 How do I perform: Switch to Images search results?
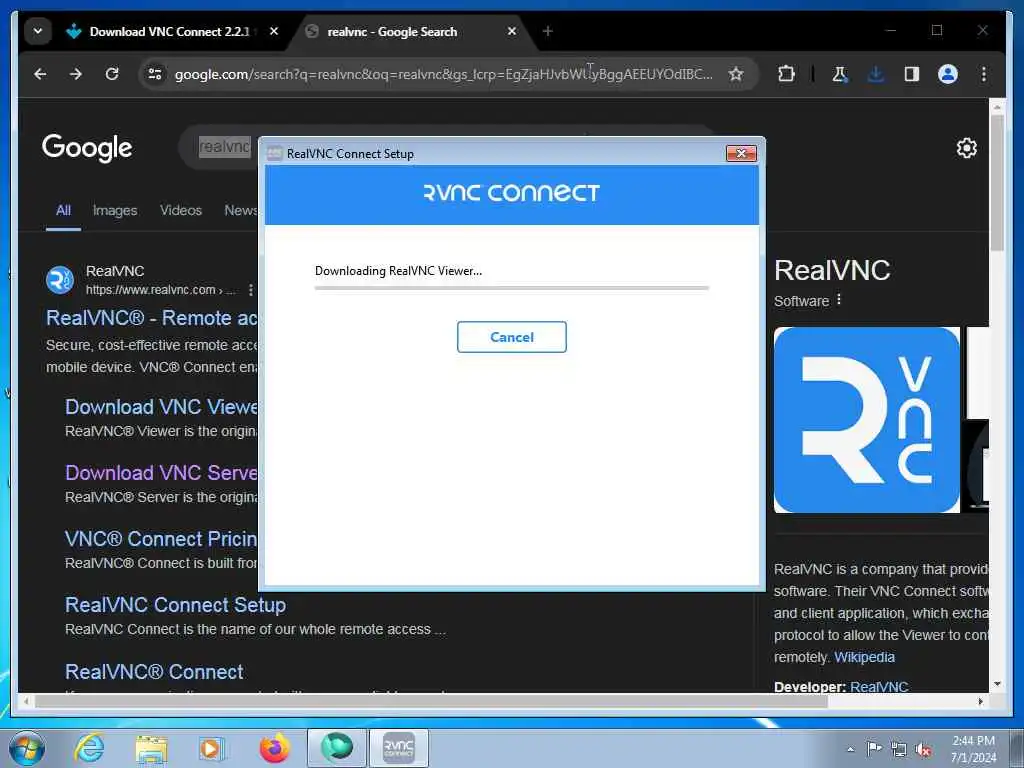pos(115,210)
